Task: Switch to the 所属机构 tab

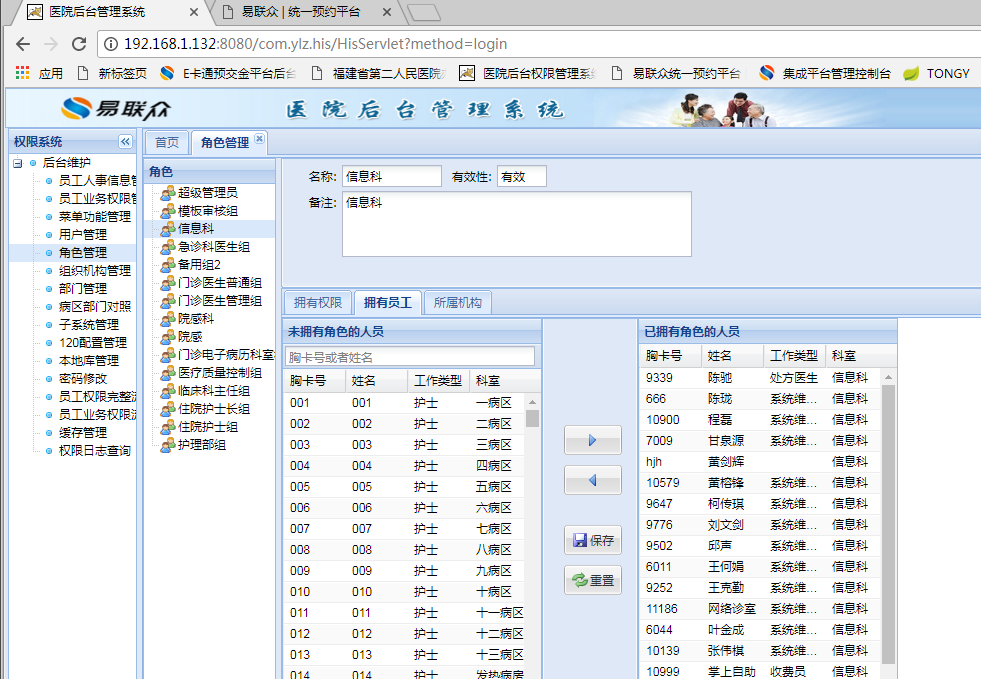Action: pos(457,303)
